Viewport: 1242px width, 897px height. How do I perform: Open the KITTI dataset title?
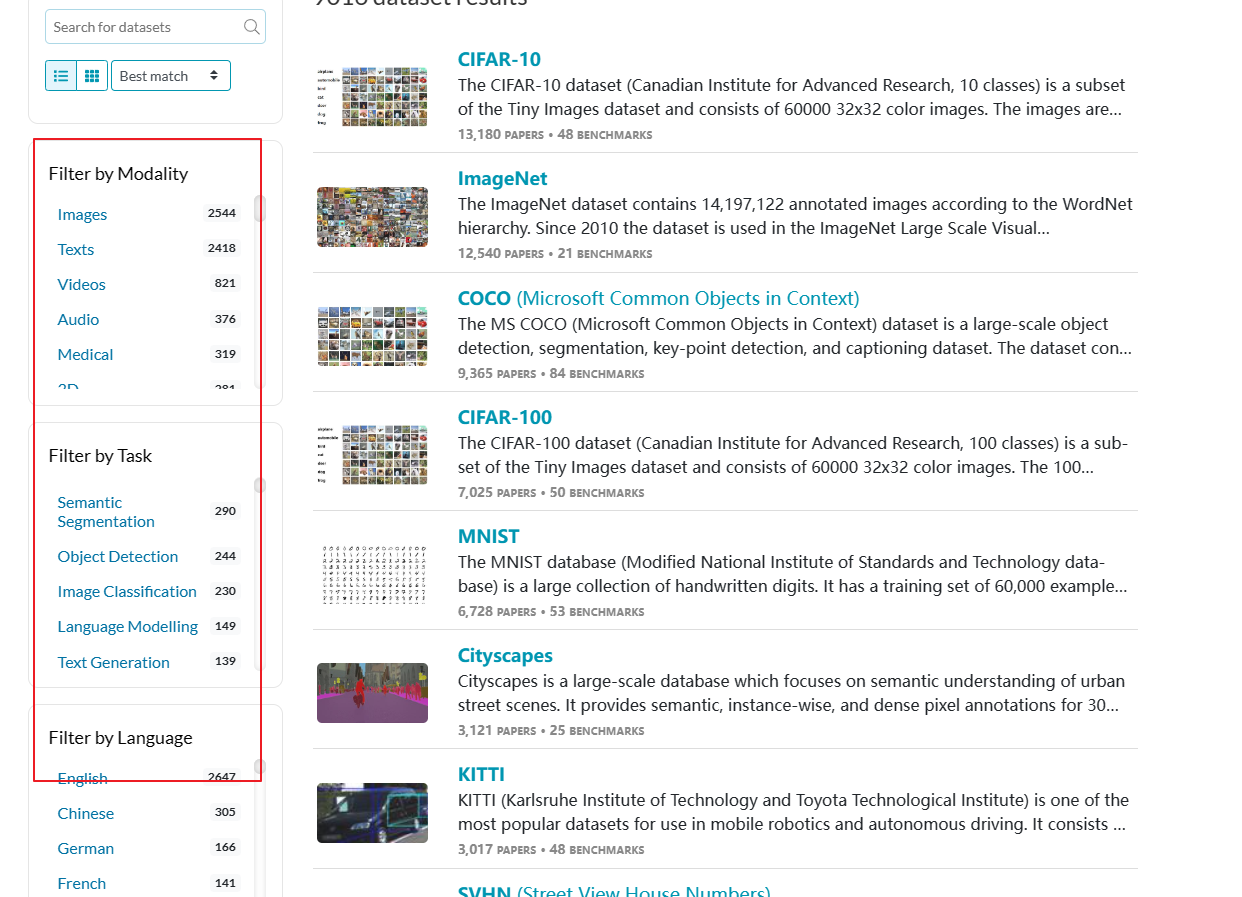[x=481, y=774]
